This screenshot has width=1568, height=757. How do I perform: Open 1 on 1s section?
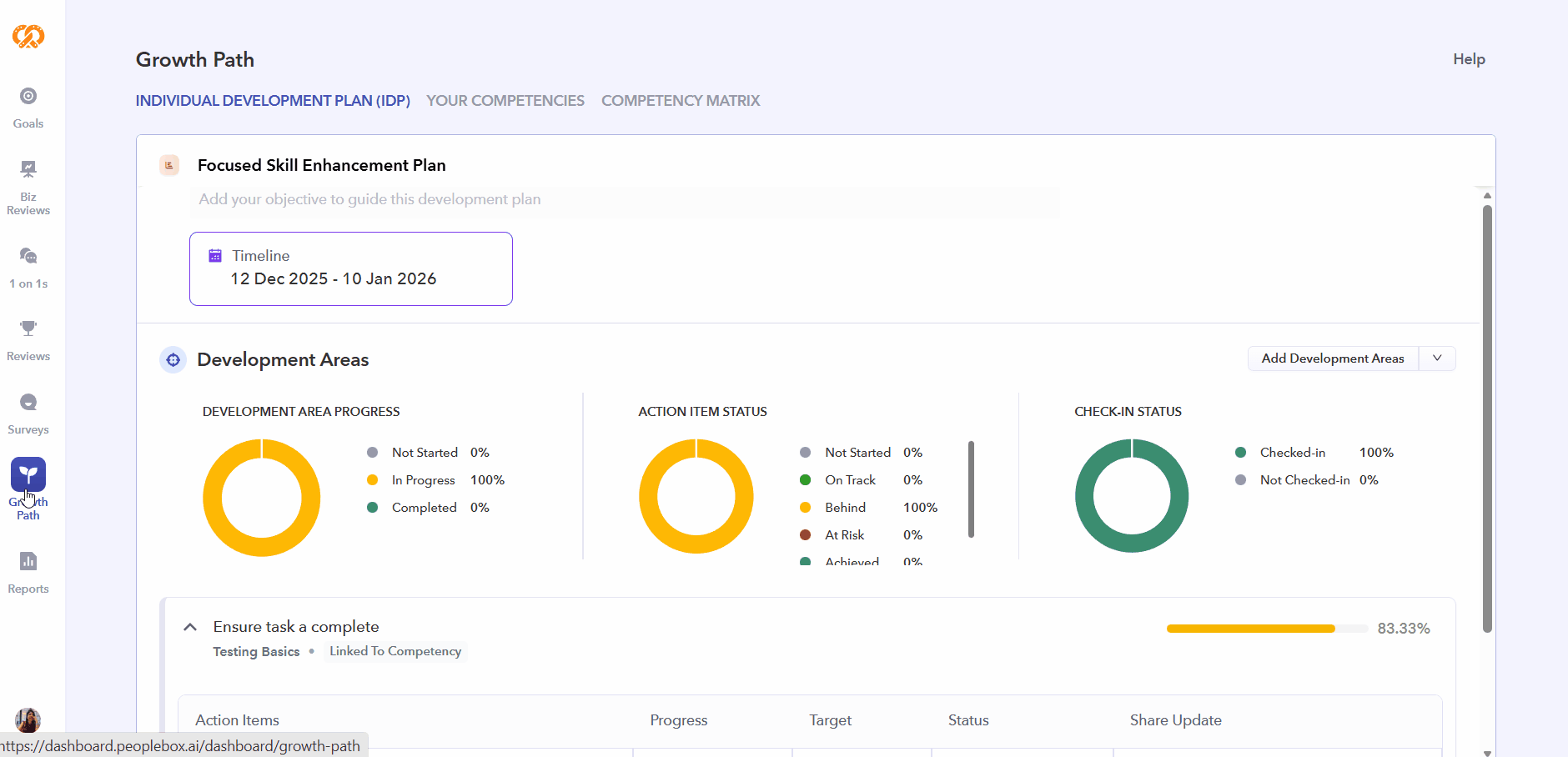tap(28, 267)
